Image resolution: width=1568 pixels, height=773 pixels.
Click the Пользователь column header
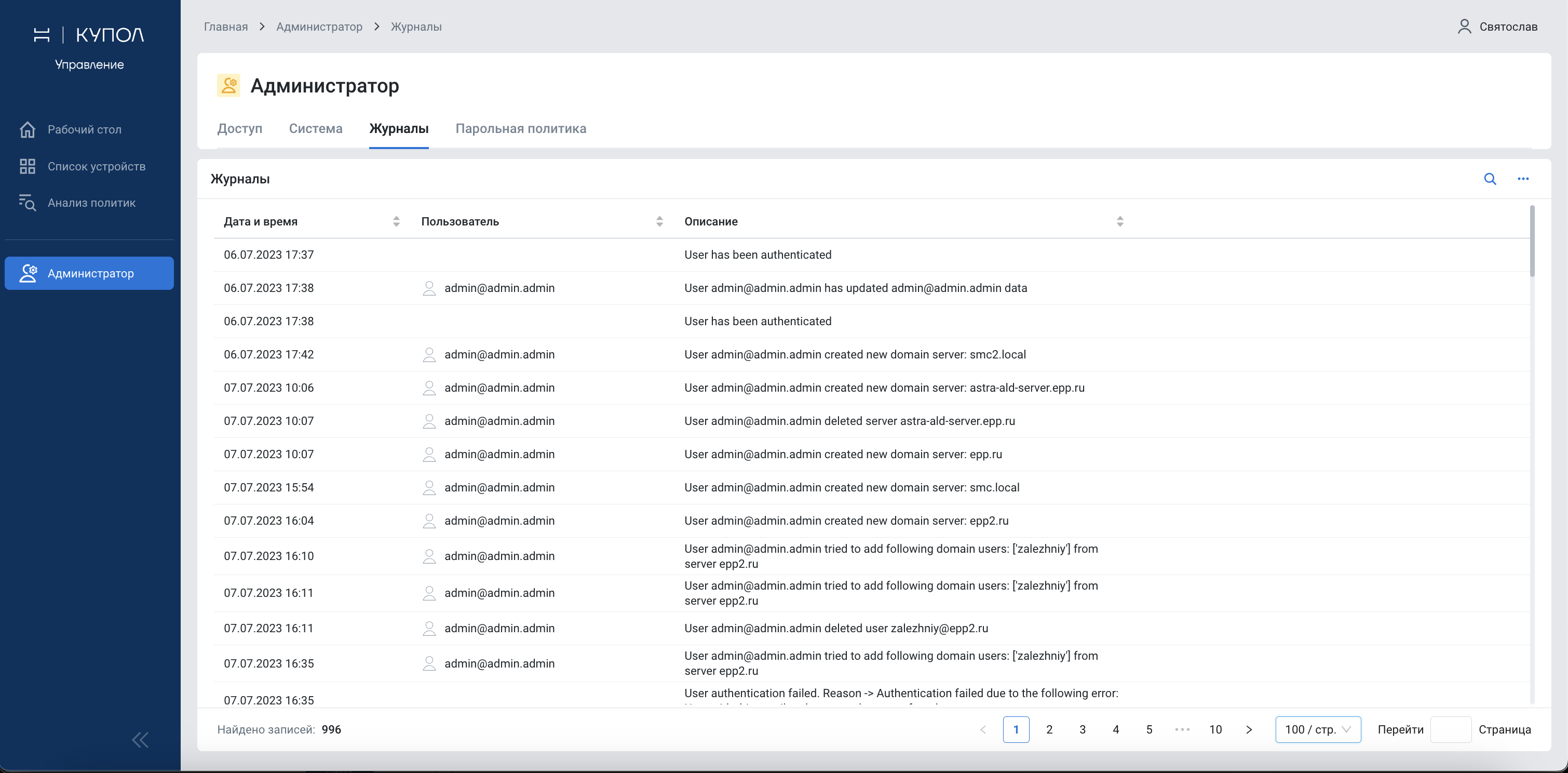tap(460, 222)
